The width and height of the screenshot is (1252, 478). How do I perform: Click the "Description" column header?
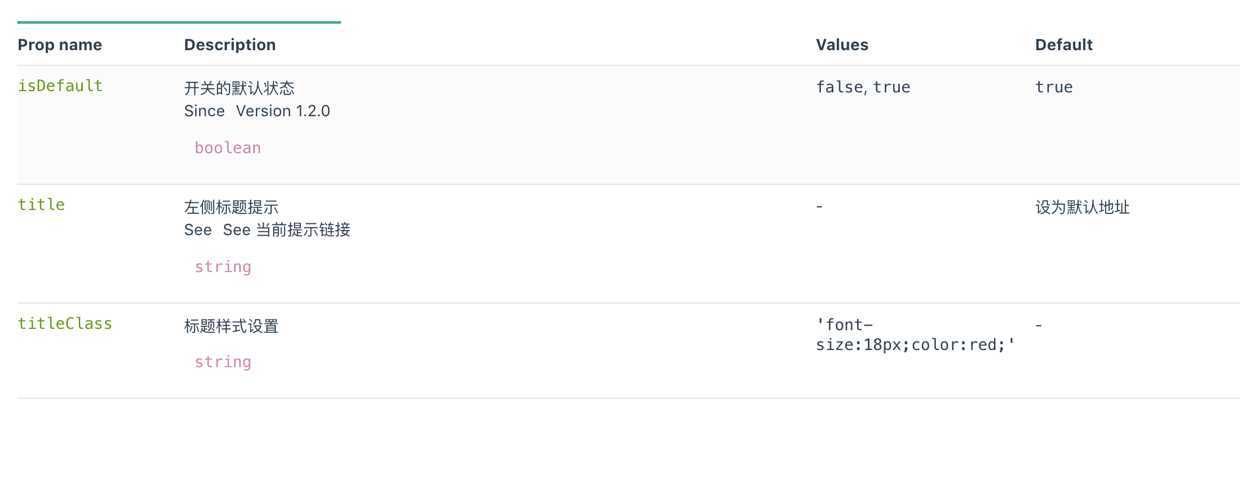coord(230,45)
